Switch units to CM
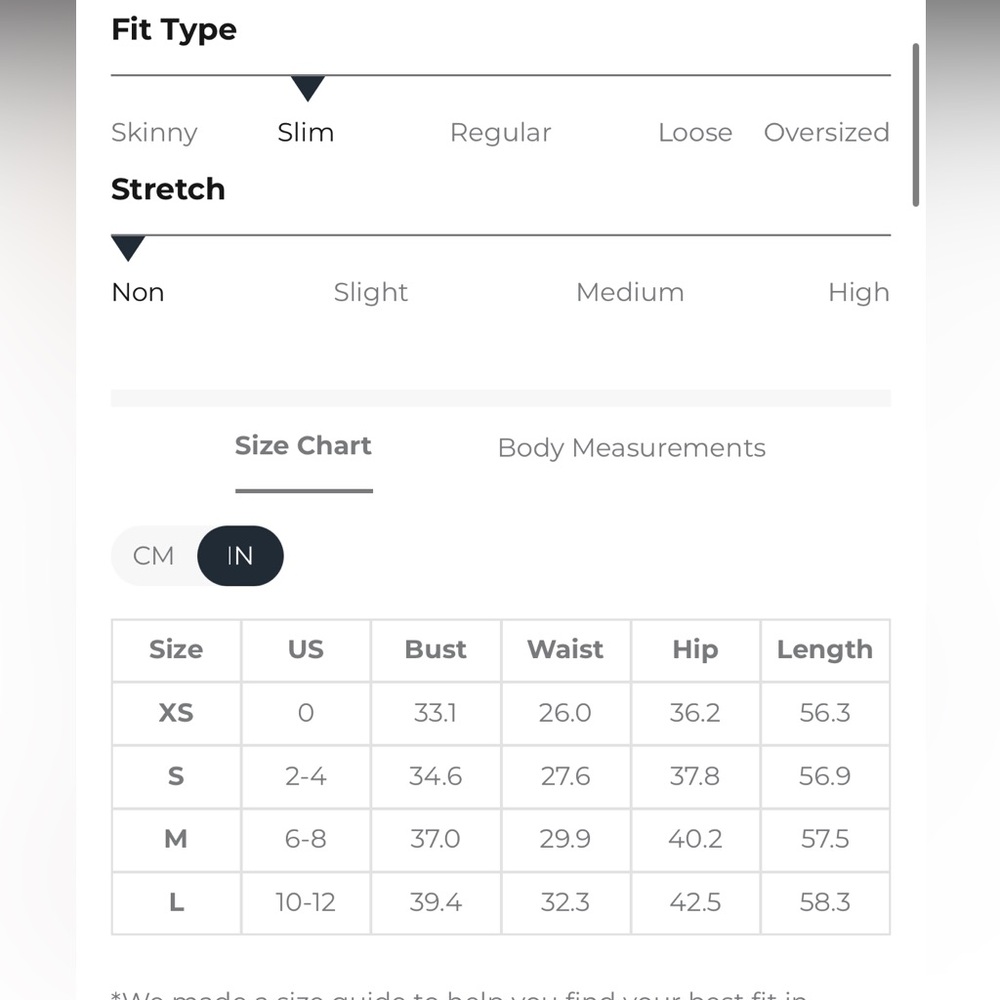Viewport: 1000px width, 1000px height. [153, 555]
